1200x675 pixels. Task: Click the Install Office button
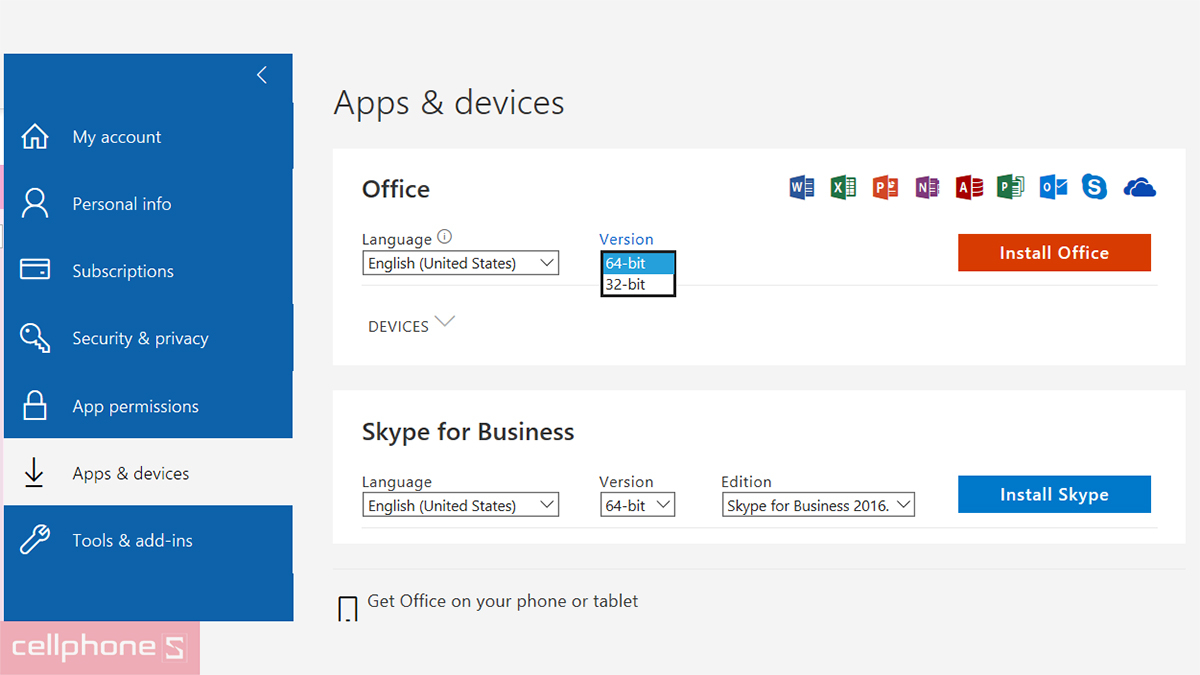(x=1054, y=252)
